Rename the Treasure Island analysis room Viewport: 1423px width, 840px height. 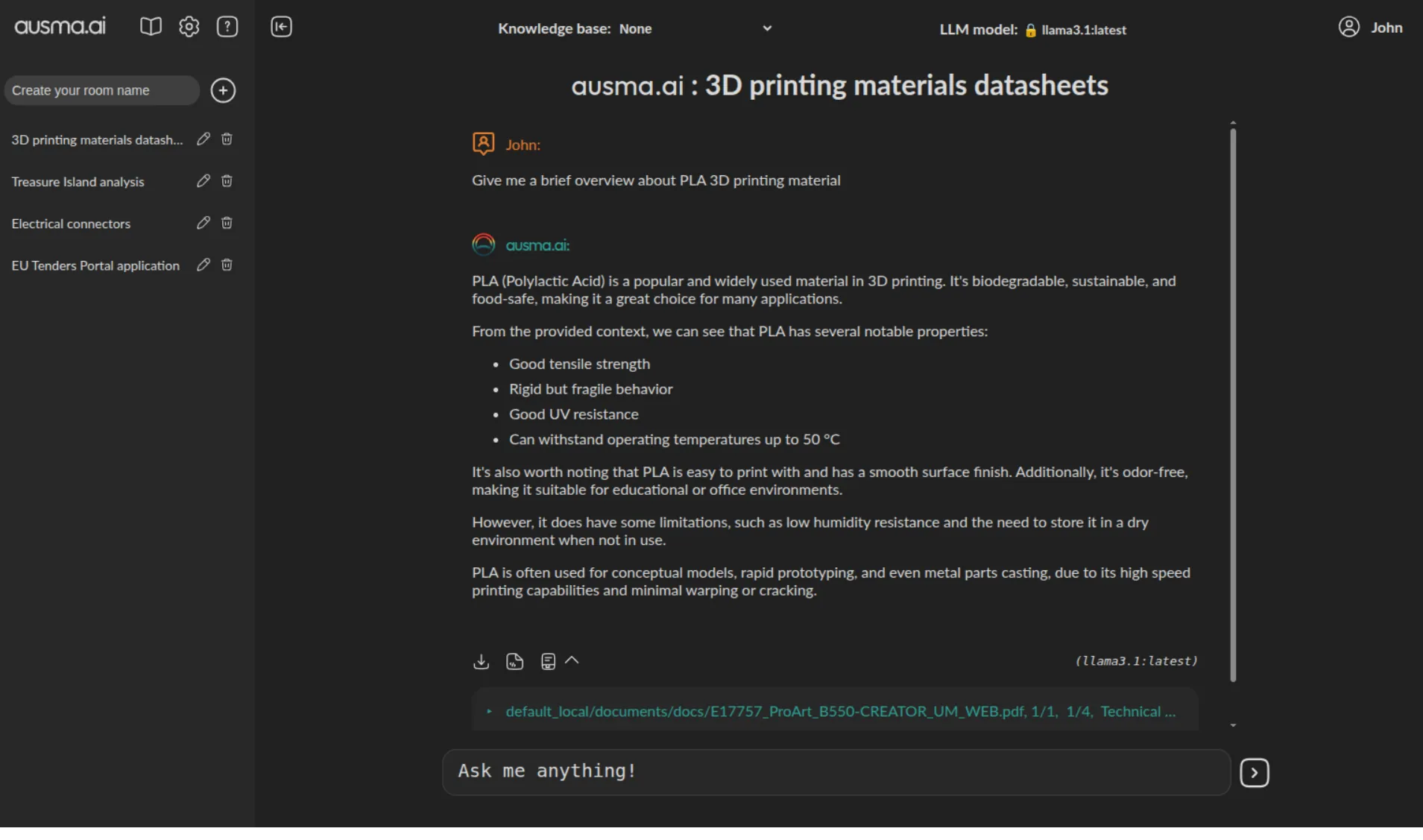coord(203,181)
